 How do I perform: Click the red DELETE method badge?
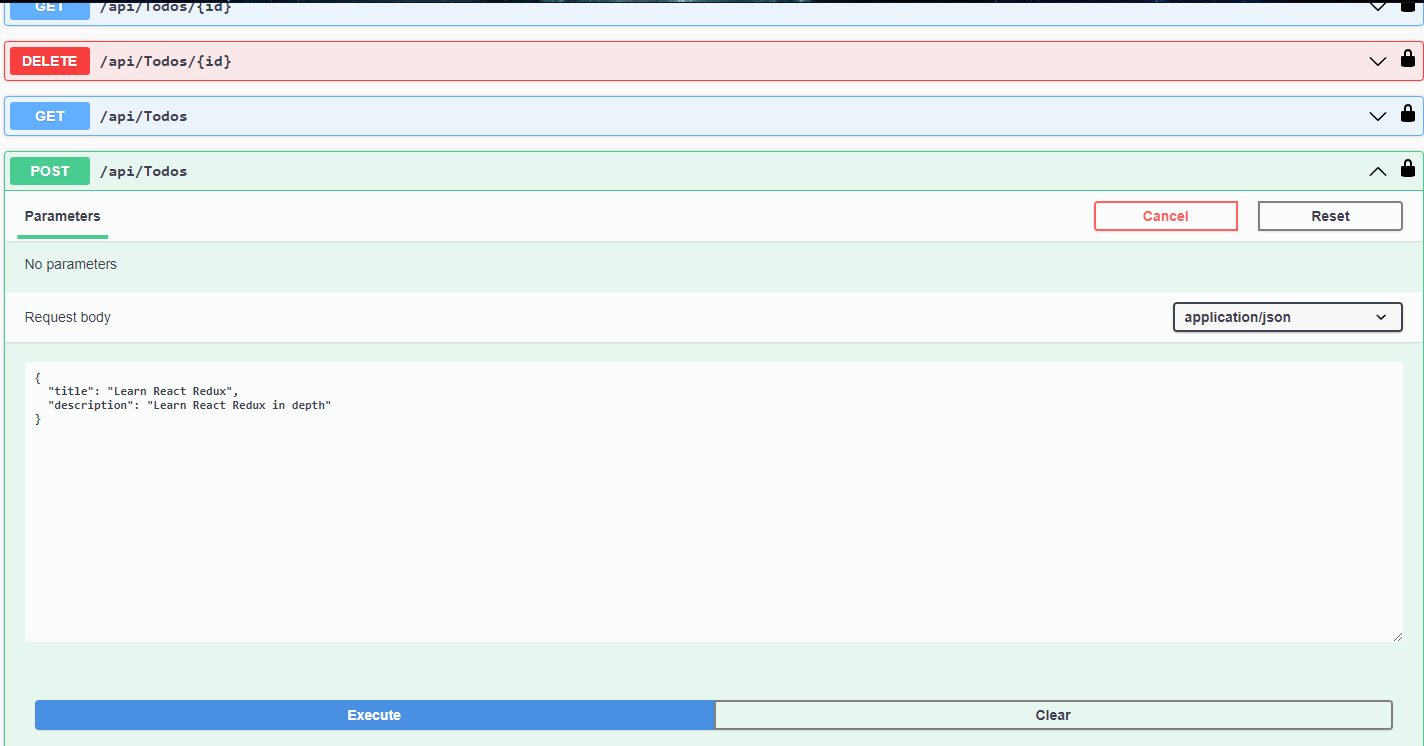pyautogui.click(x=50, y=61)
